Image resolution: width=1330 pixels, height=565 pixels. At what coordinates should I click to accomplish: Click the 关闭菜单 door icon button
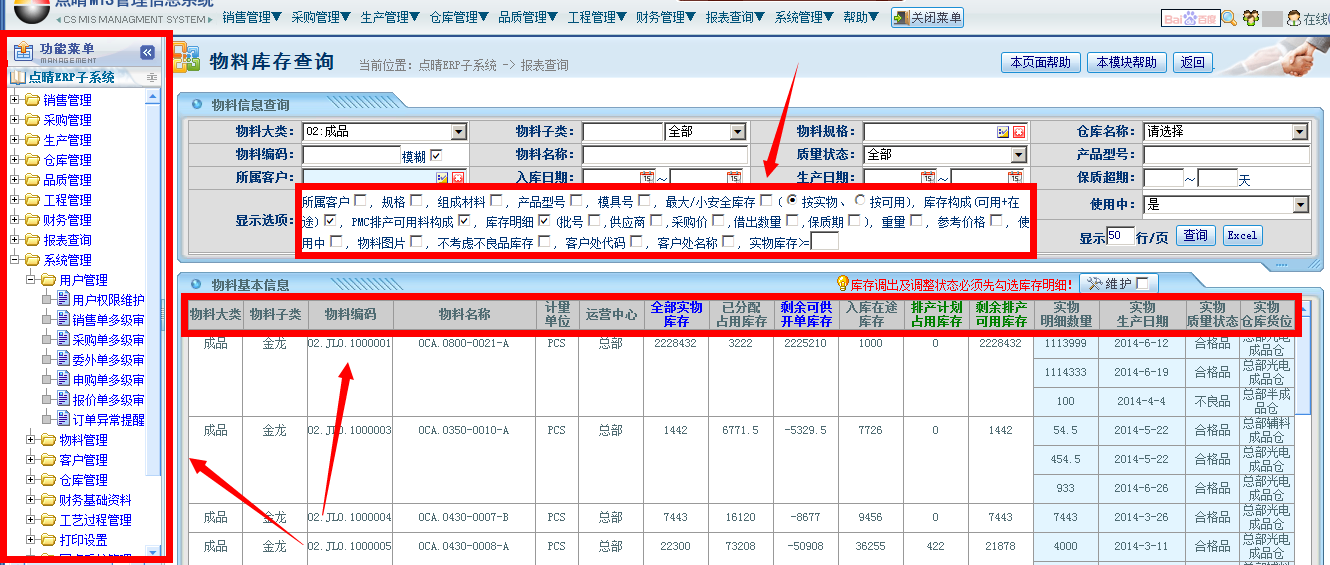[927, 18]
